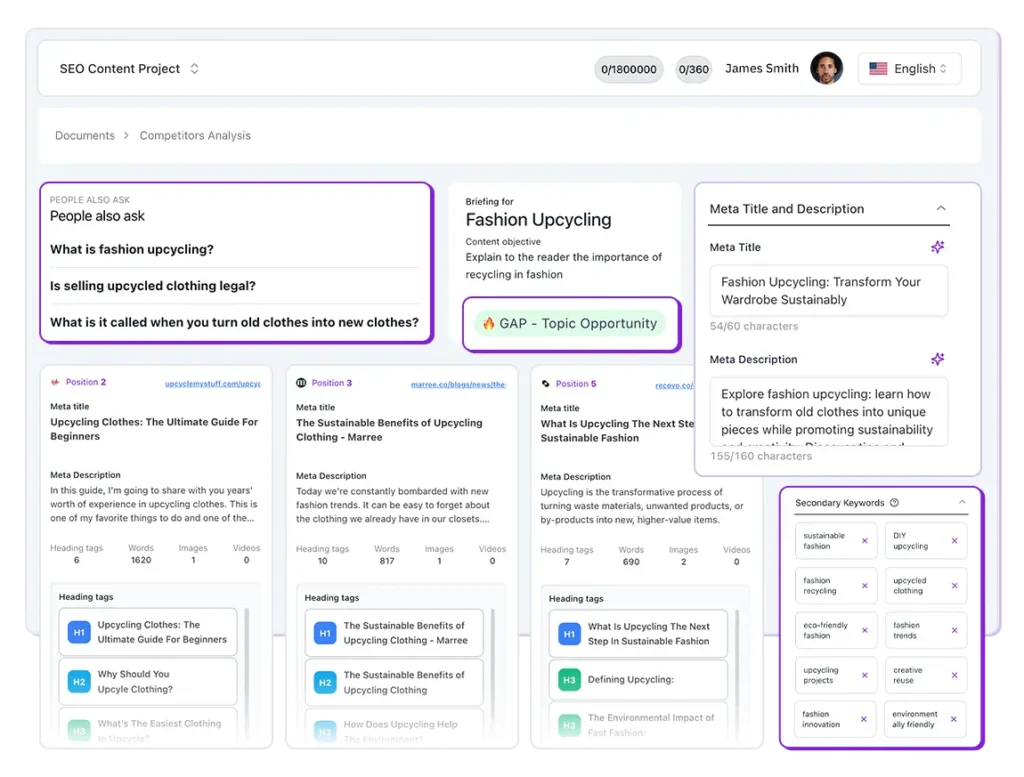The height and width of the screenshot is (777, 1024).
Task: Open the upcyclemystuff.com competitor link
Action: (212, 383)
